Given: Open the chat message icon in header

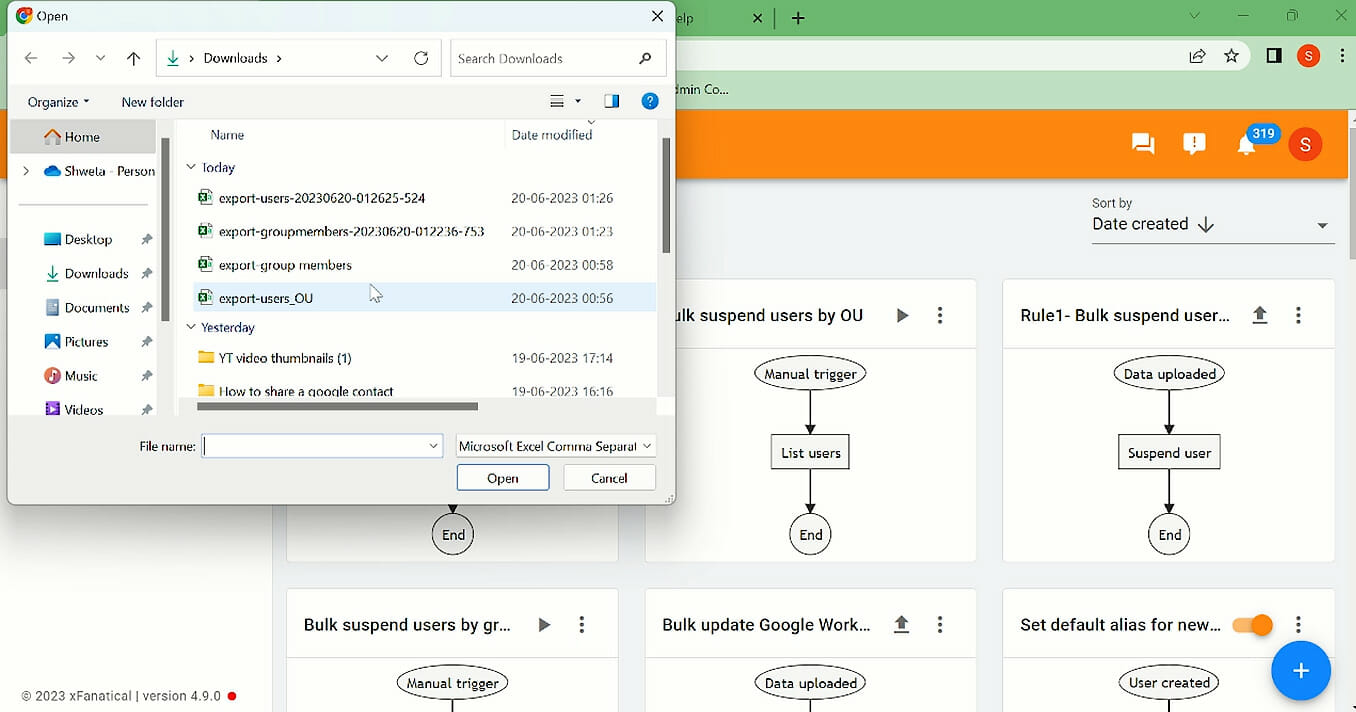Looking at the screenshot, I should [x=1142, y=144].
